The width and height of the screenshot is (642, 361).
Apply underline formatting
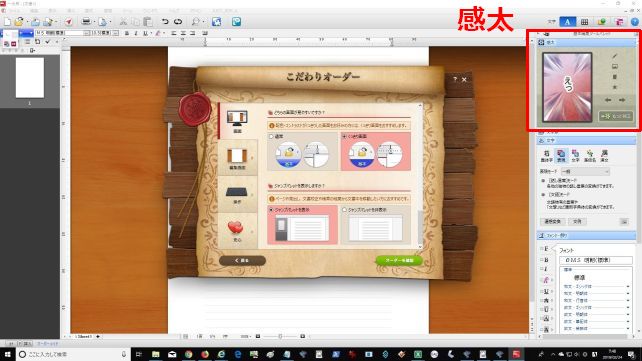(x=145, y=33)
